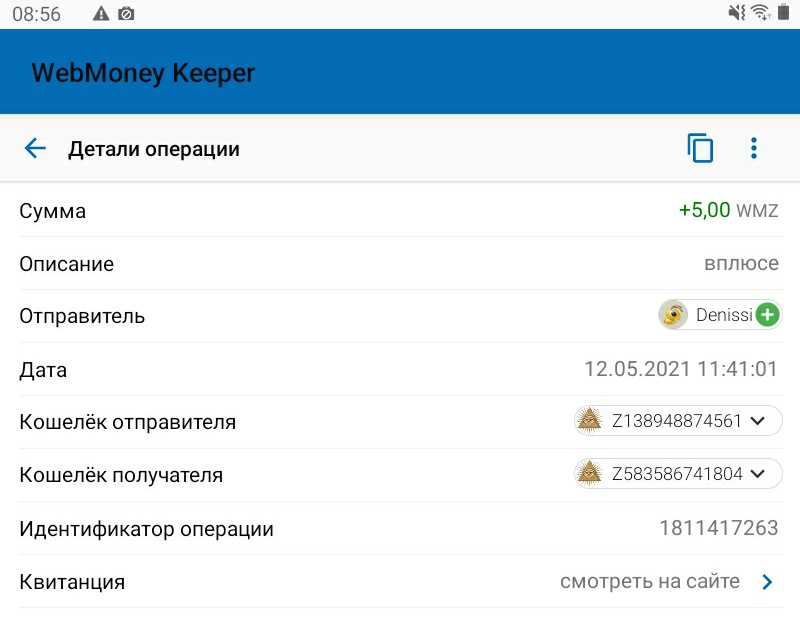Select recipient wallet number Z583586741804
This screenshot has width=800, height=631.
coord(677,474)
